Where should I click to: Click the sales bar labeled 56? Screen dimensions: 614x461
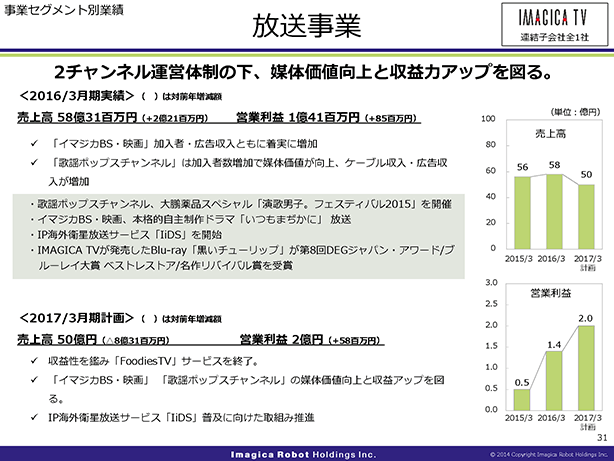522,213
